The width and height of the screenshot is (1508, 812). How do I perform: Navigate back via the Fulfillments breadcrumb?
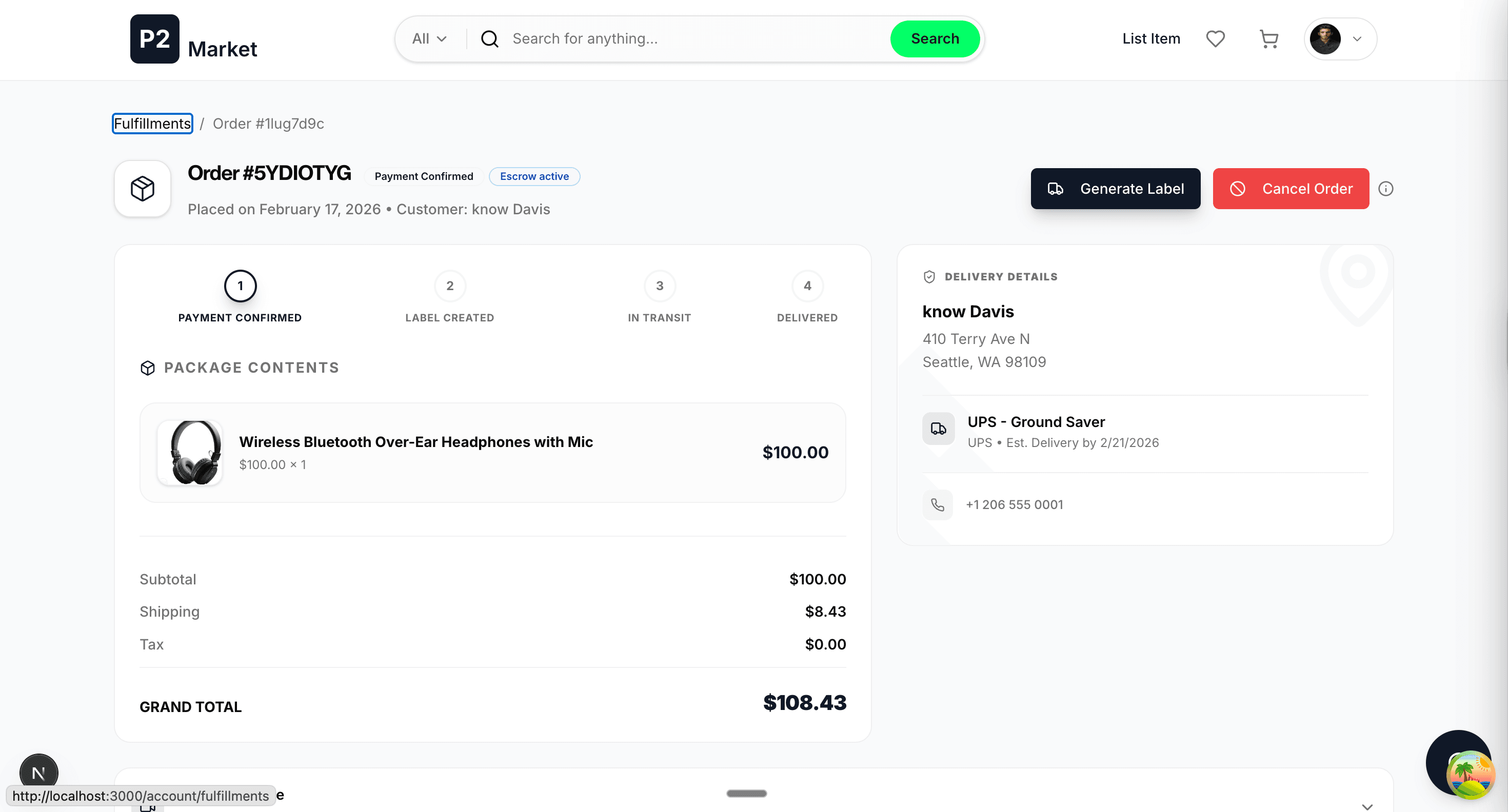coord(152,124)
